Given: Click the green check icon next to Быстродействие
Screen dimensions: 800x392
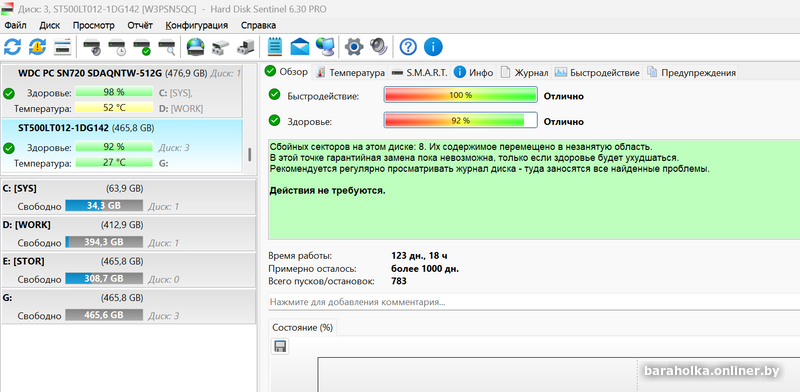Looking at the screenshot, I should [274, 95].
